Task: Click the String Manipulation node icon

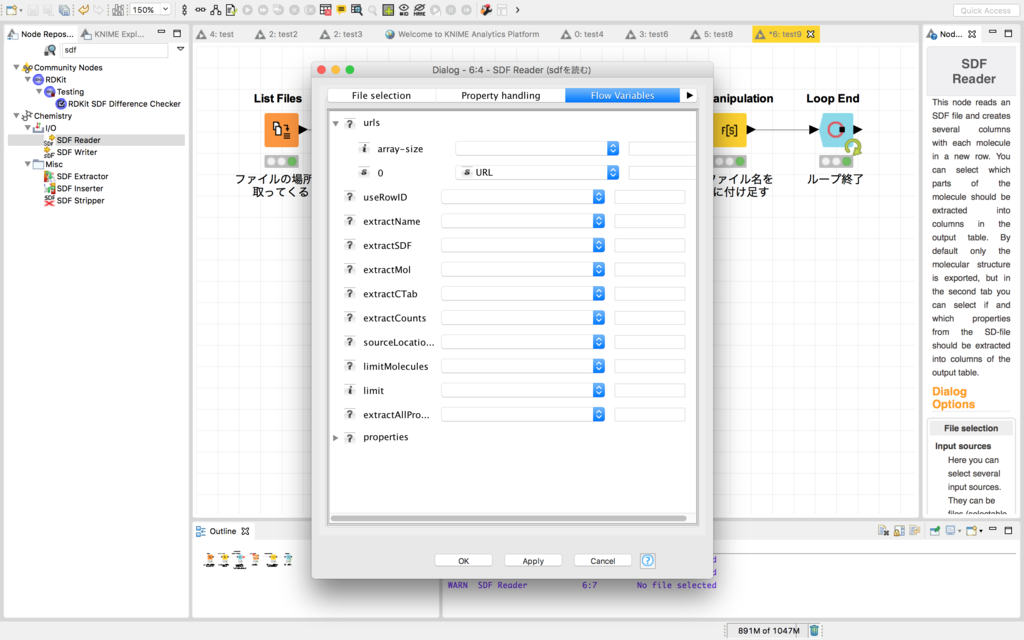Action: [x=729, y=129]
